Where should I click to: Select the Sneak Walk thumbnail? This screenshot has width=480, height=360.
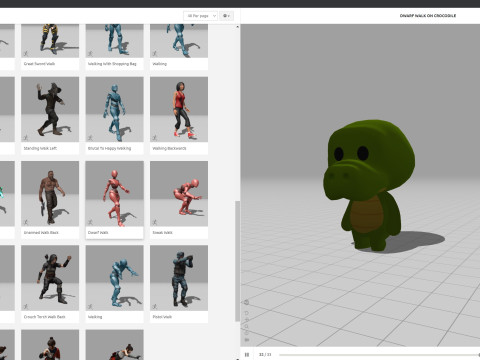pos(179,194)
